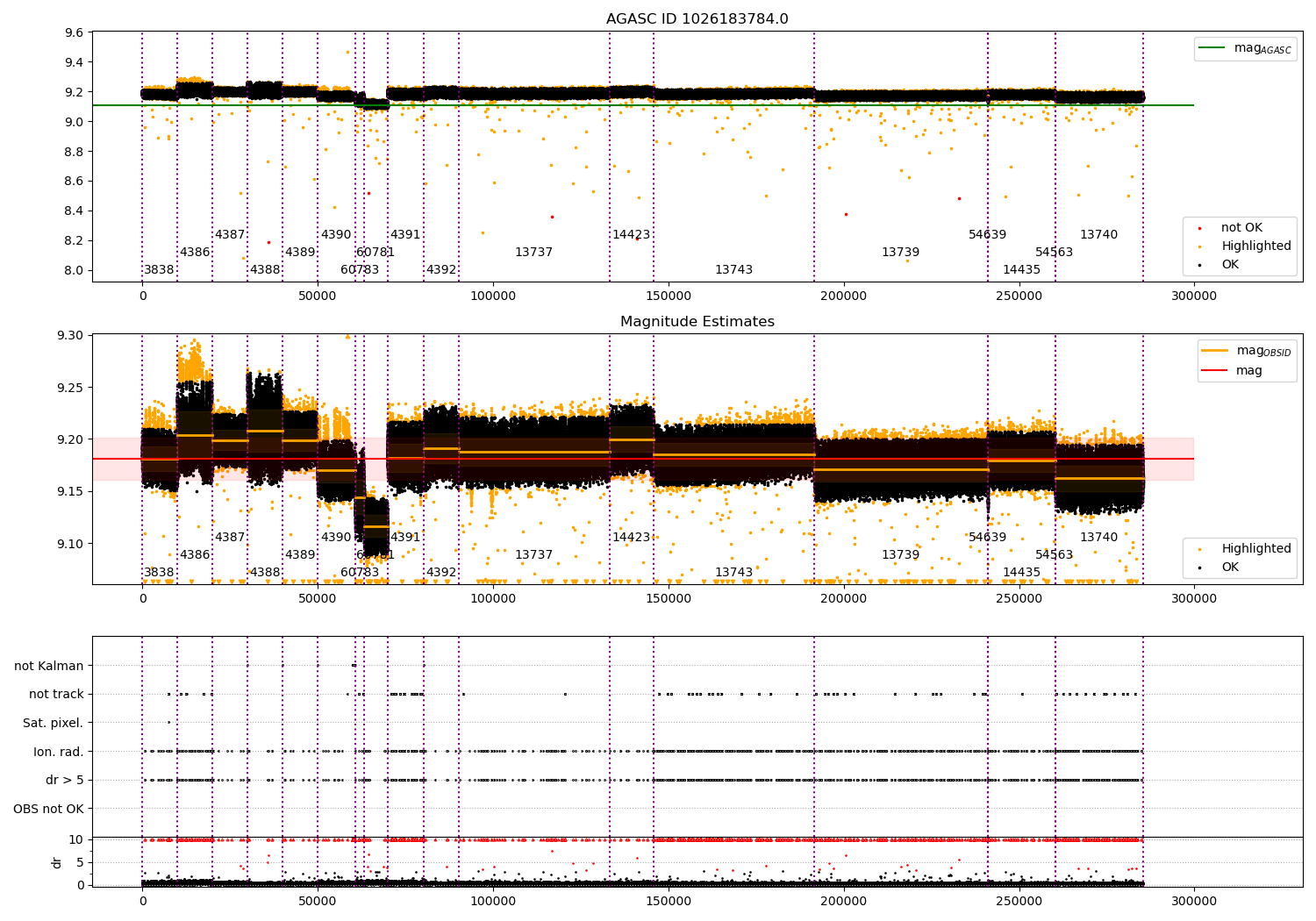Click obsid label 4388 in the top plot
This screenshot has height=921, width=1316.
(x=265, y=269)
